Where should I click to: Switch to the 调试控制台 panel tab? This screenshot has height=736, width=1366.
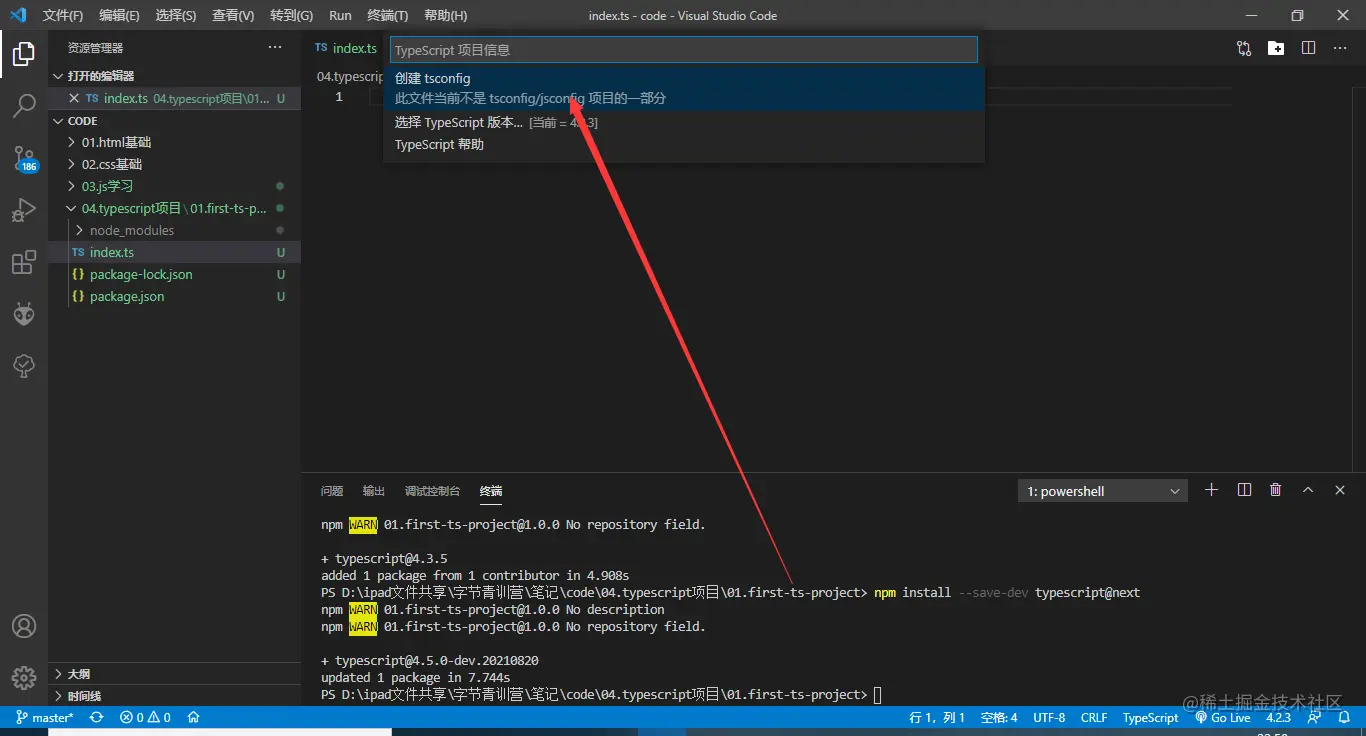[x=432, y=491]
